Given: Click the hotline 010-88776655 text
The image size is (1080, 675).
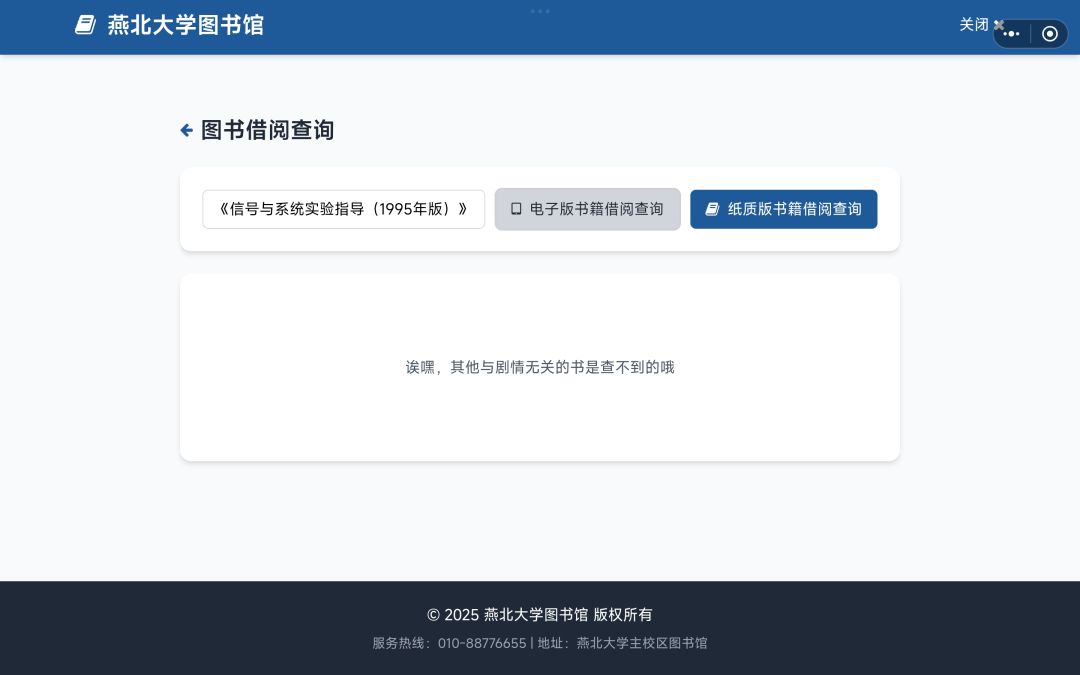Looking at the screenshot, I should point(482,643).
